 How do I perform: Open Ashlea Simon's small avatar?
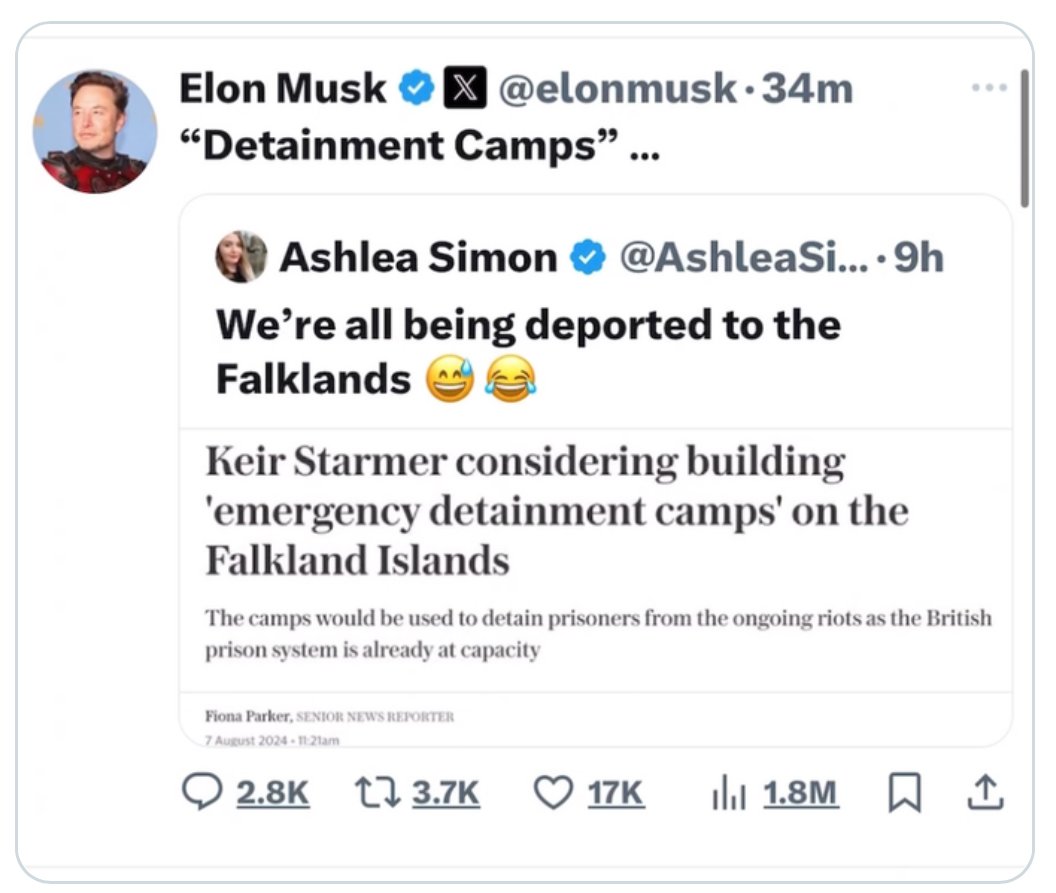[241, 258]
